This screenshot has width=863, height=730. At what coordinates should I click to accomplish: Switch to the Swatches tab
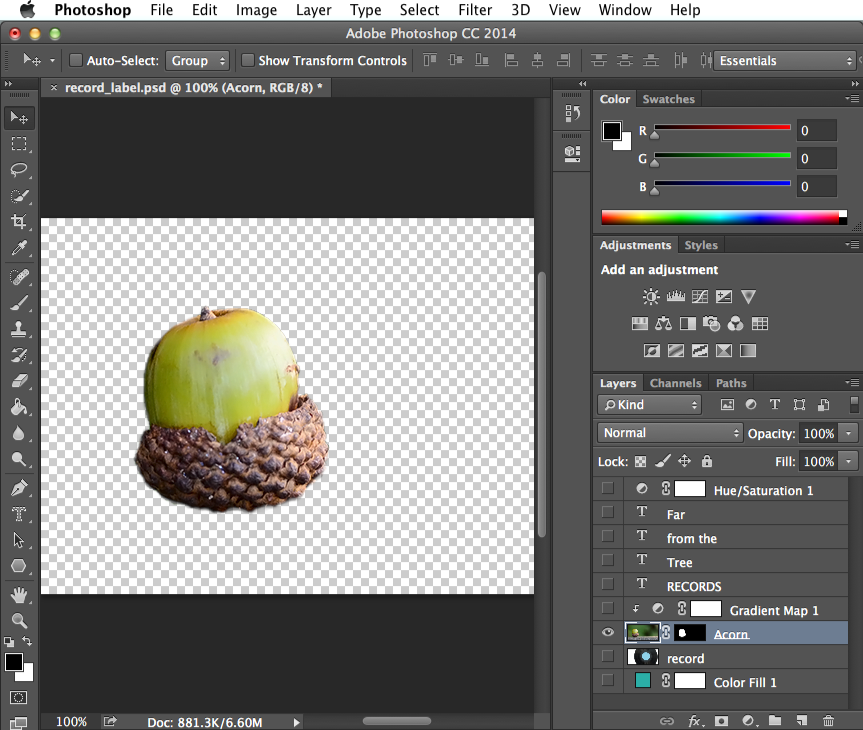(668, 98)
